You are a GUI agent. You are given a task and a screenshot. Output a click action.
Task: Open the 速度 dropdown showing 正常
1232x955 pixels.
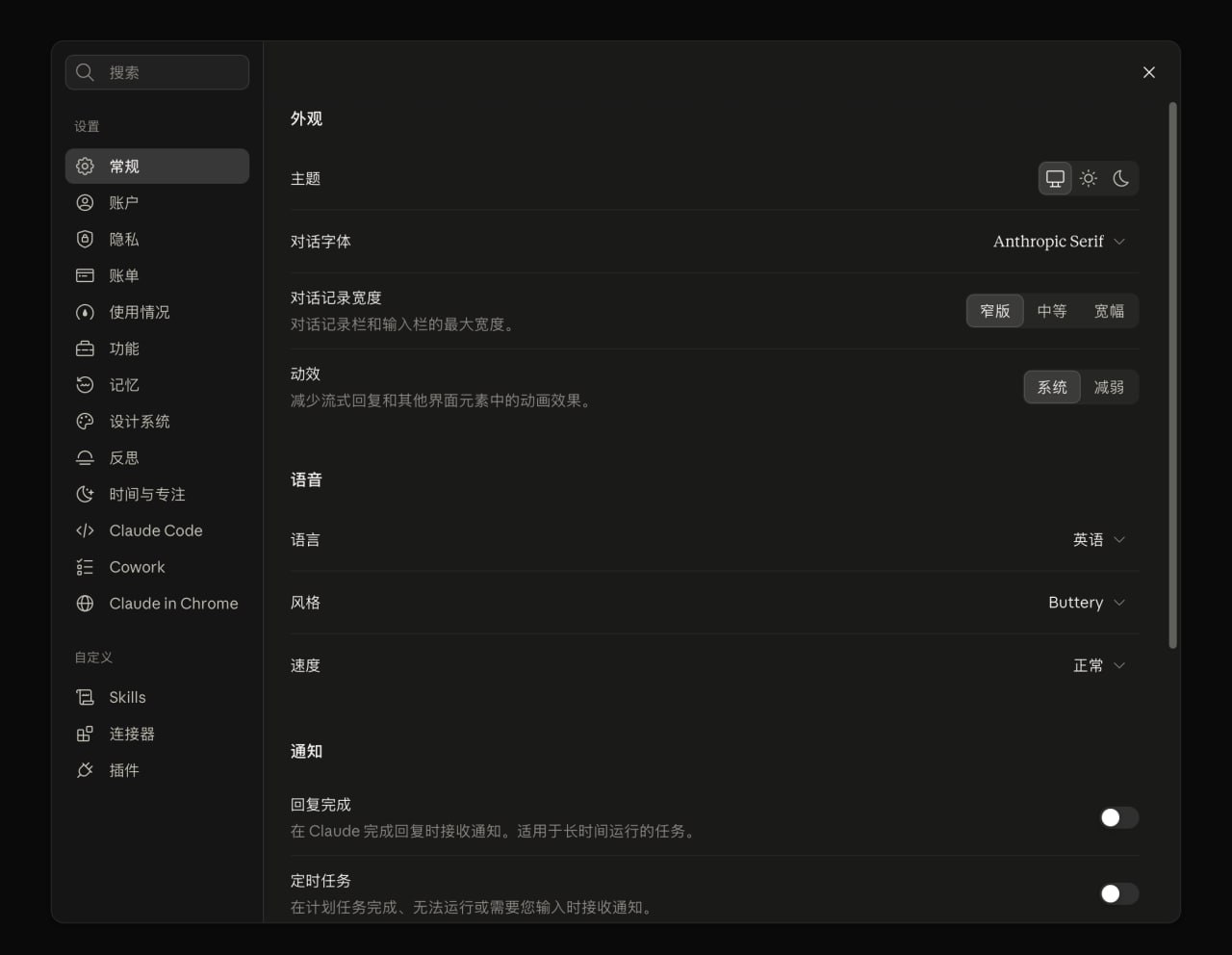coord(1099,665)
